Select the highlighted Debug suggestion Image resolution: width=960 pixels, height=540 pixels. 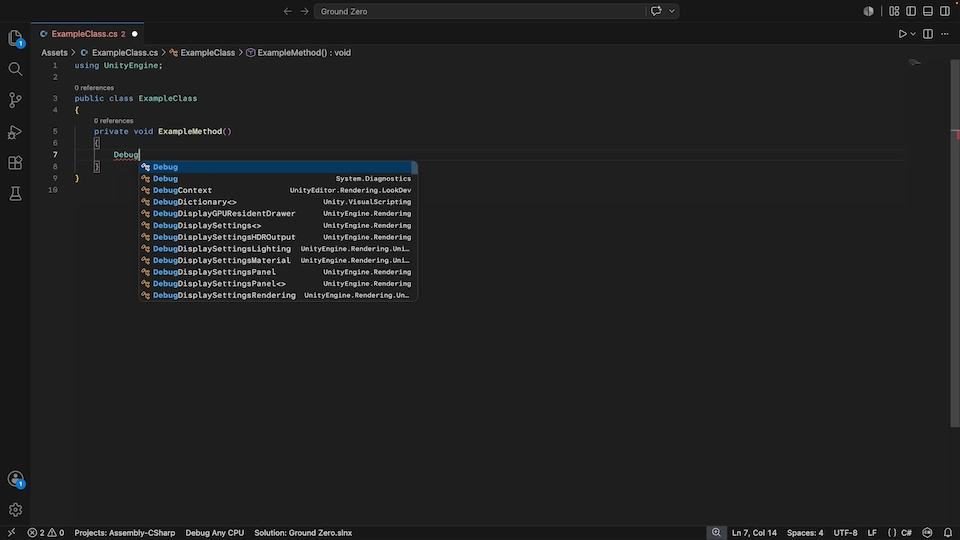(278, 167)
